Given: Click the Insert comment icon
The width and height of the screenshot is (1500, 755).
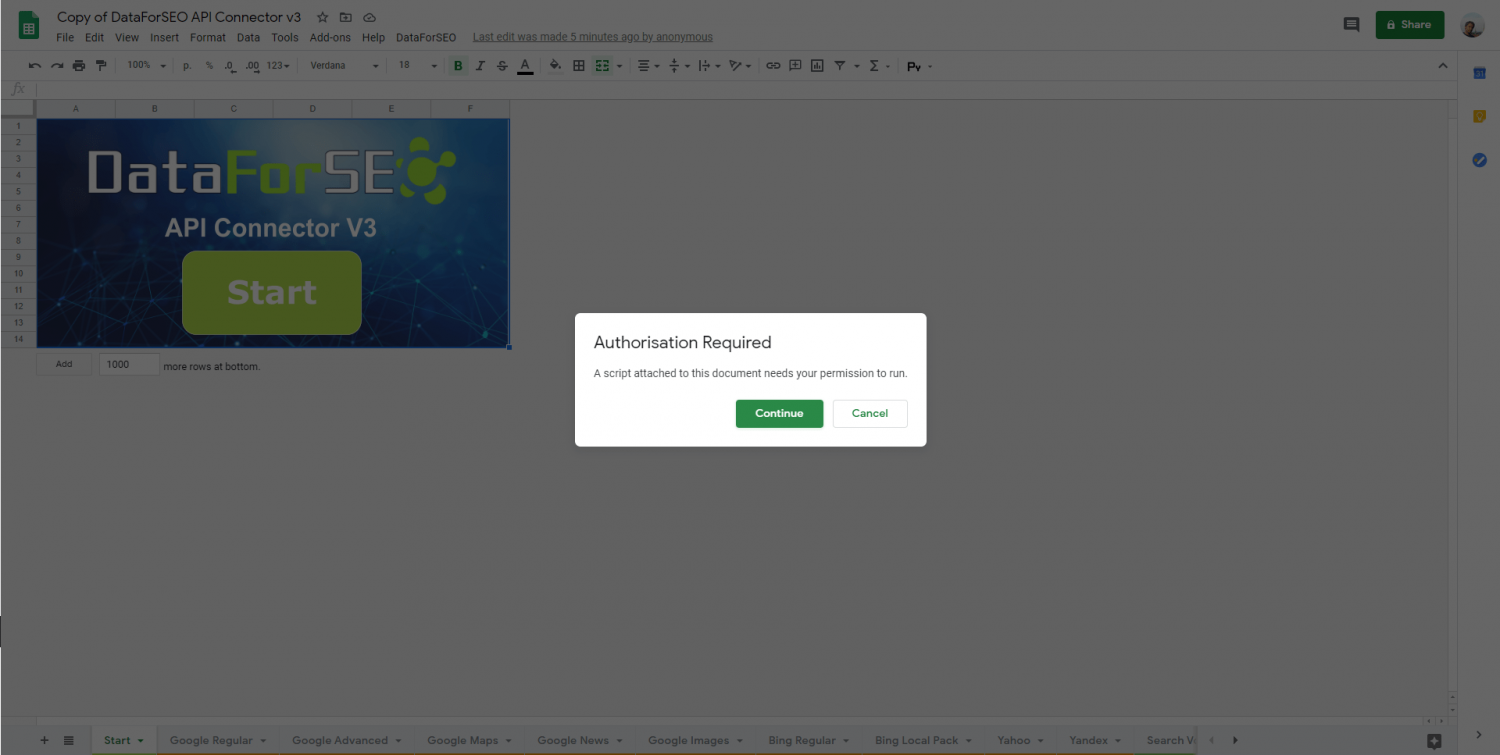Looking at the screenshot, I should click(x=795, y=65).
